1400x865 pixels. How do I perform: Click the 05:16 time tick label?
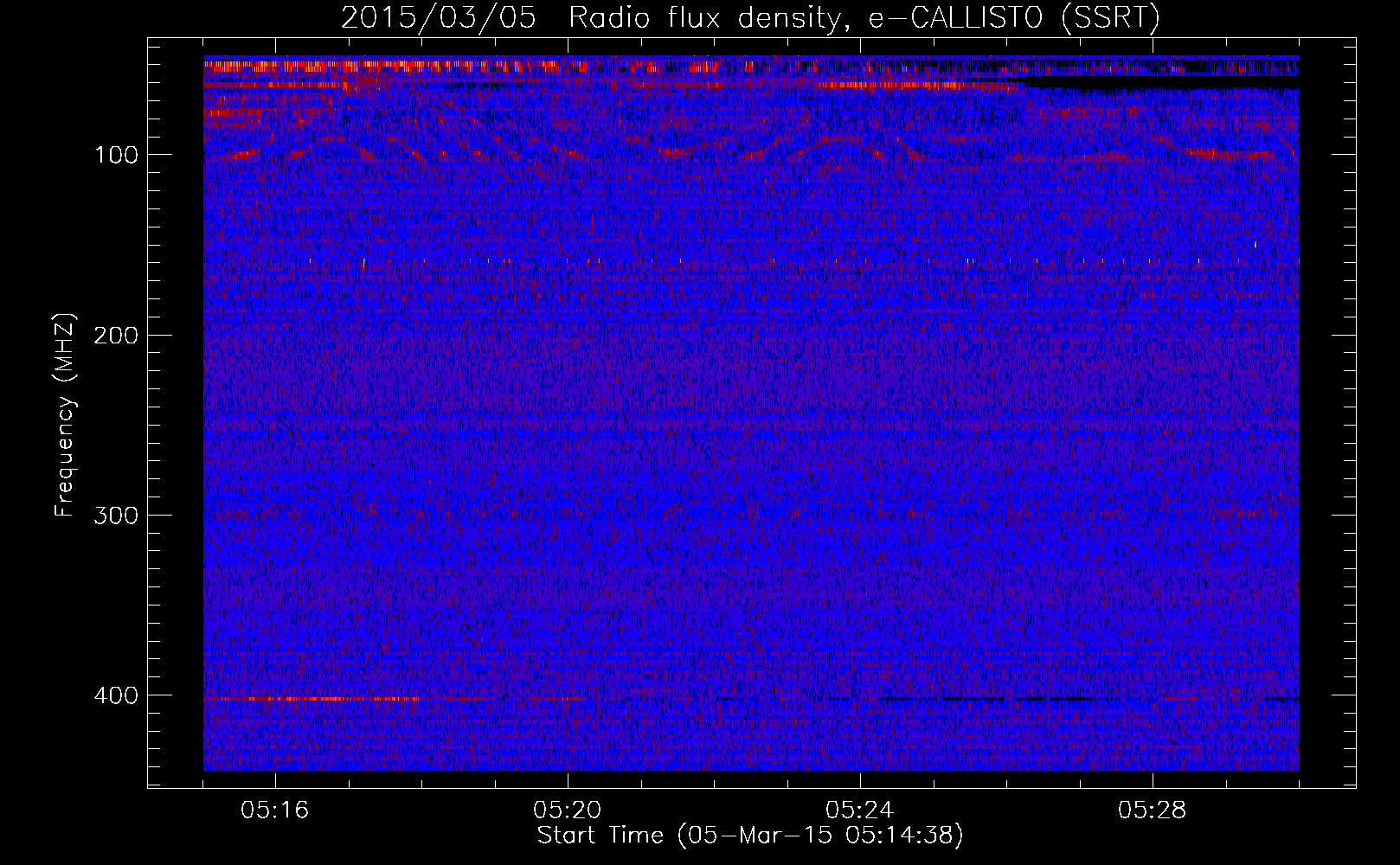(x=275, y=811)
